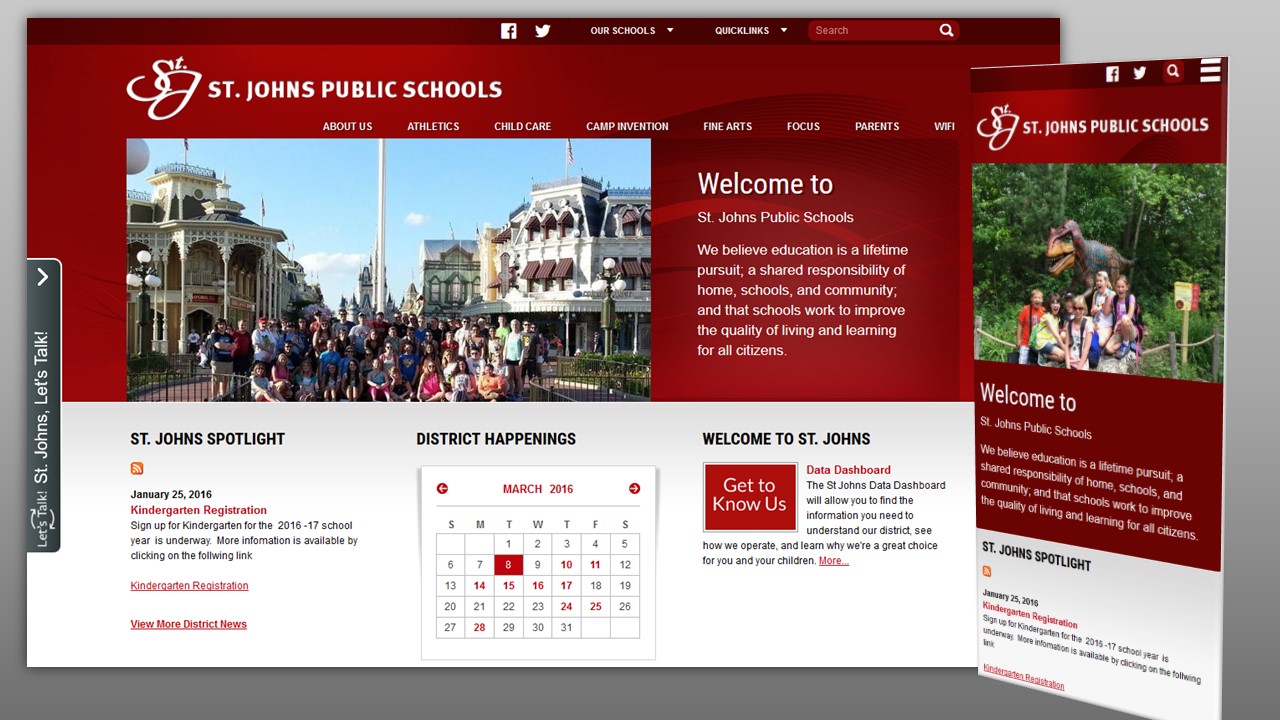Click underlined Kindergarten Registration link
The height and width of the screenshot is (720, 1280).
[x=189, y=586]
